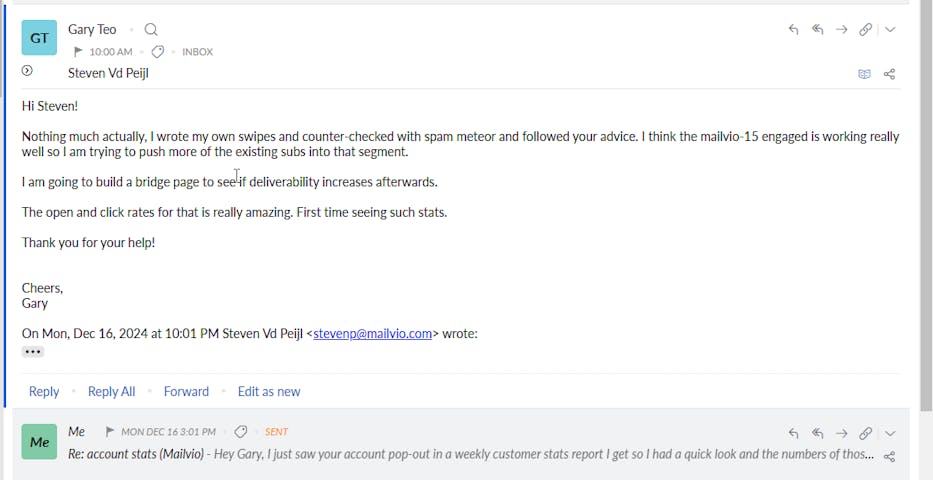Image resolution: width=933 pixels, height=480 pixels.
Task: Click the forward arrow icon on Gary's email
Action: tap(841, 30)
